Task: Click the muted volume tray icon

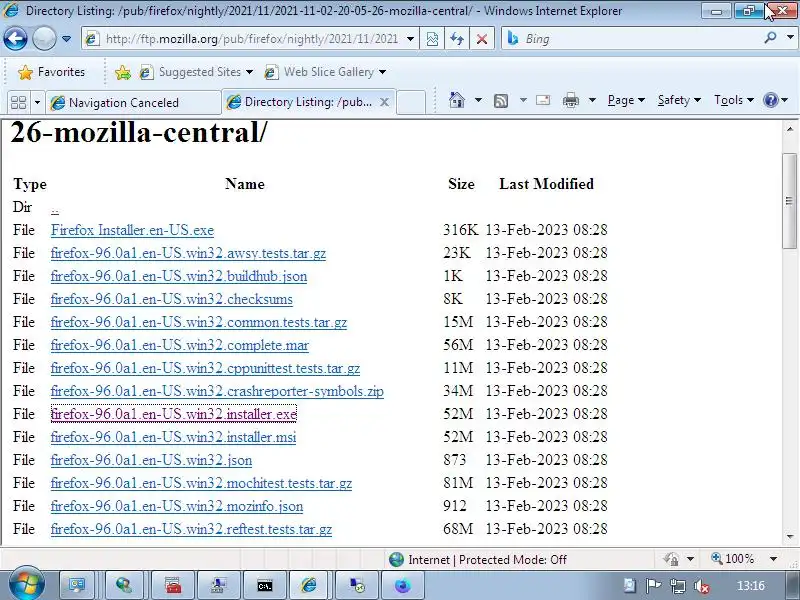Action: [702, 586]
